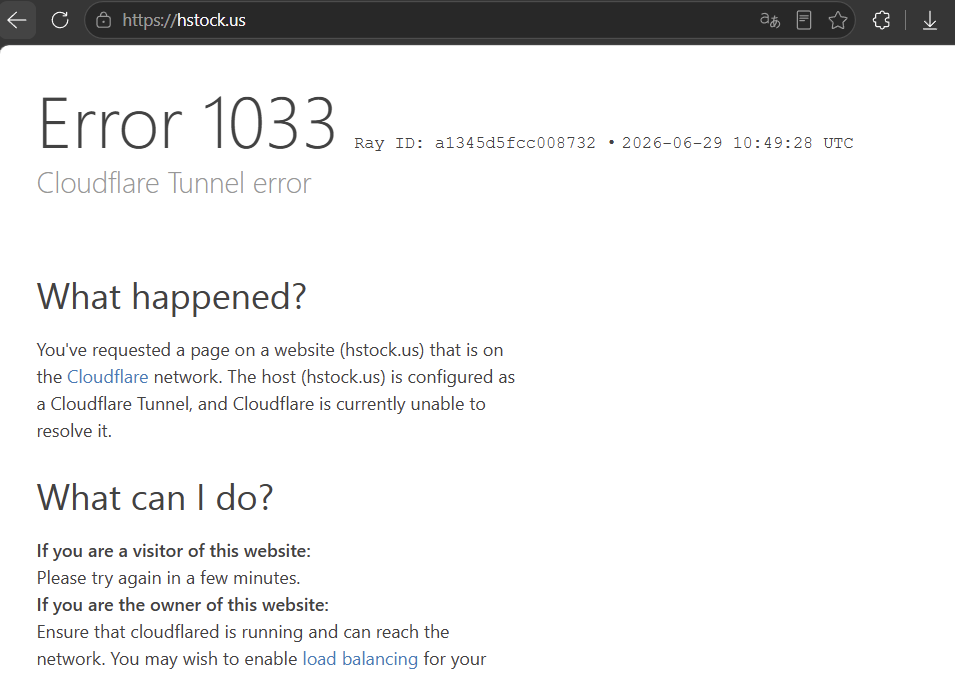Select the What happened? heading
This screenshot has height=677, width=955.
171,296
